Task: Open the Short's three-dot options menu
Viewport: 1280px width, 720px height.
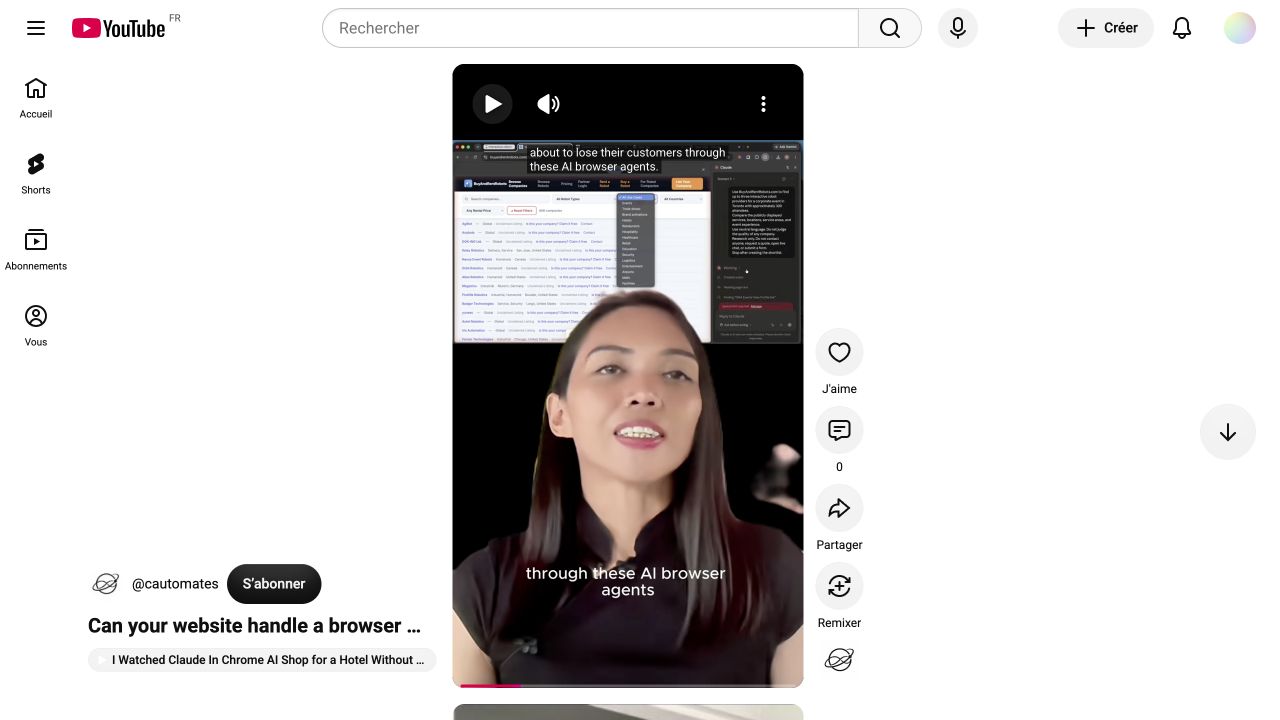Action: click(763, 104)
